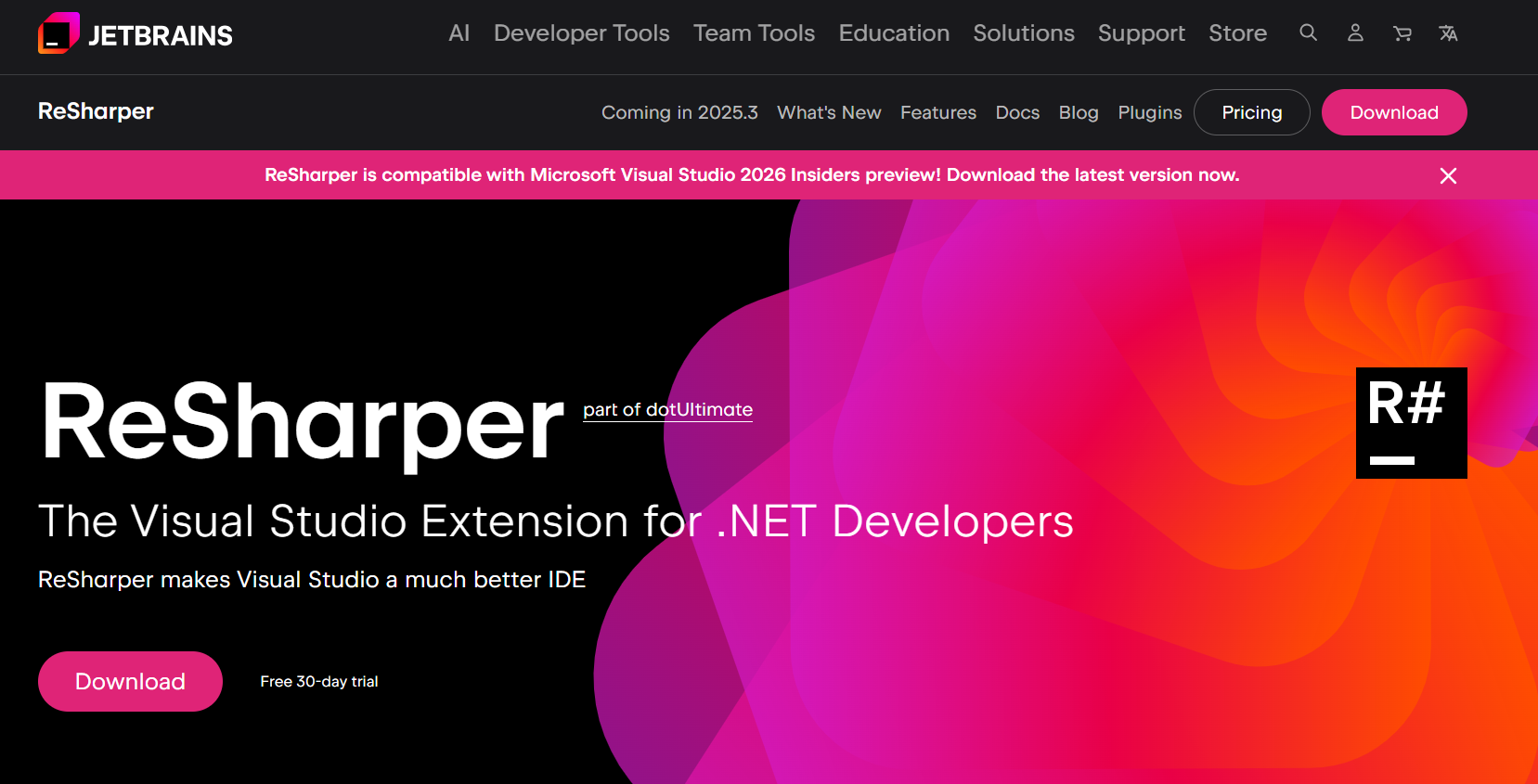Click the Download button in subnavigation
Screen dimensions: 1538x784
click(x=1393, y=112)
